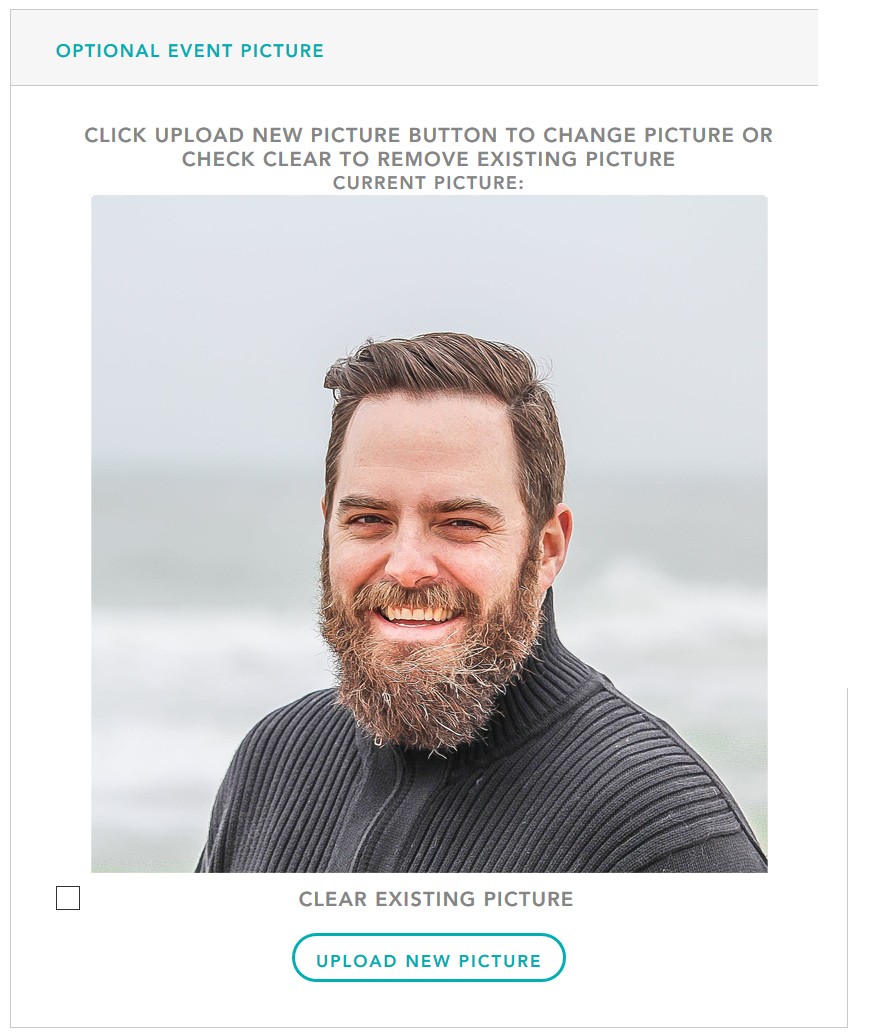This screenshot has height=1036, width=874.
Task: Click the Upload New Picture button
Action: 429,957
